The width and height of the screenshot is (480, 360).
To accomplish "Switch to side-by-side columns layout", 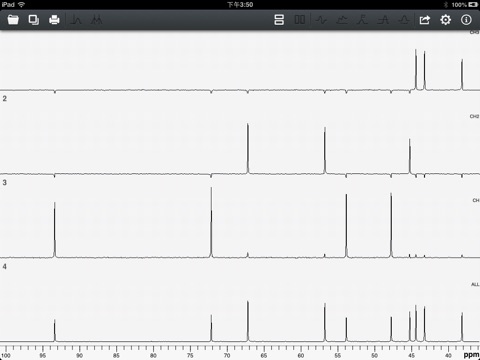I will [300, 20].
